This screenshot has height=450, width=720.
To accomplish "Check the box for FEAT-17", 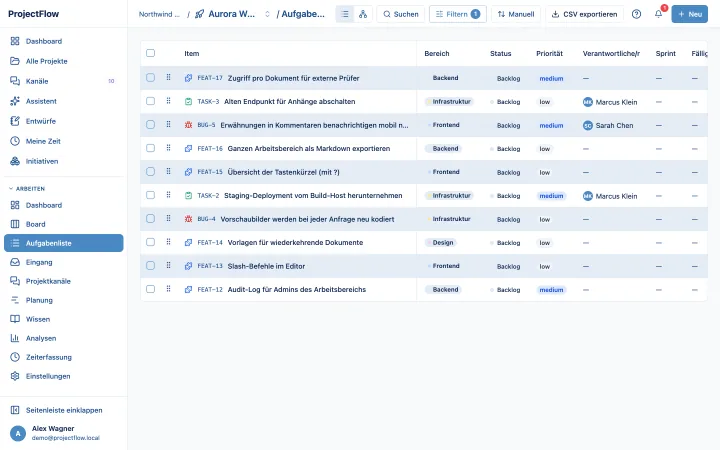I will click(151, 78).
